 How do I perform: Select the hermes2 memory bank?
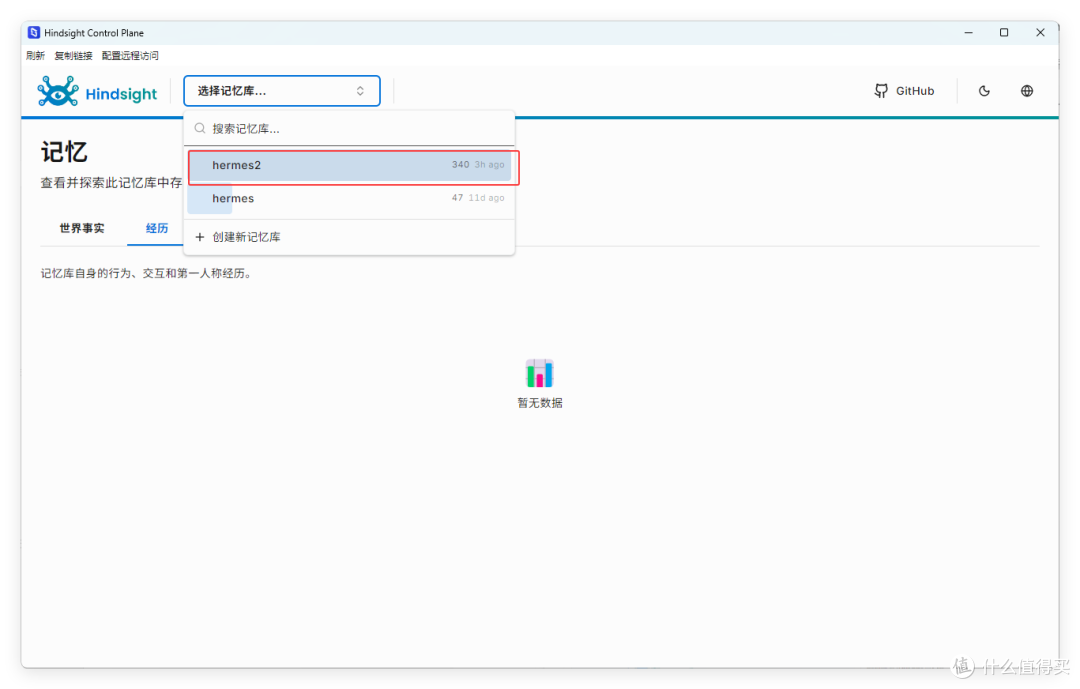(350, 165)
